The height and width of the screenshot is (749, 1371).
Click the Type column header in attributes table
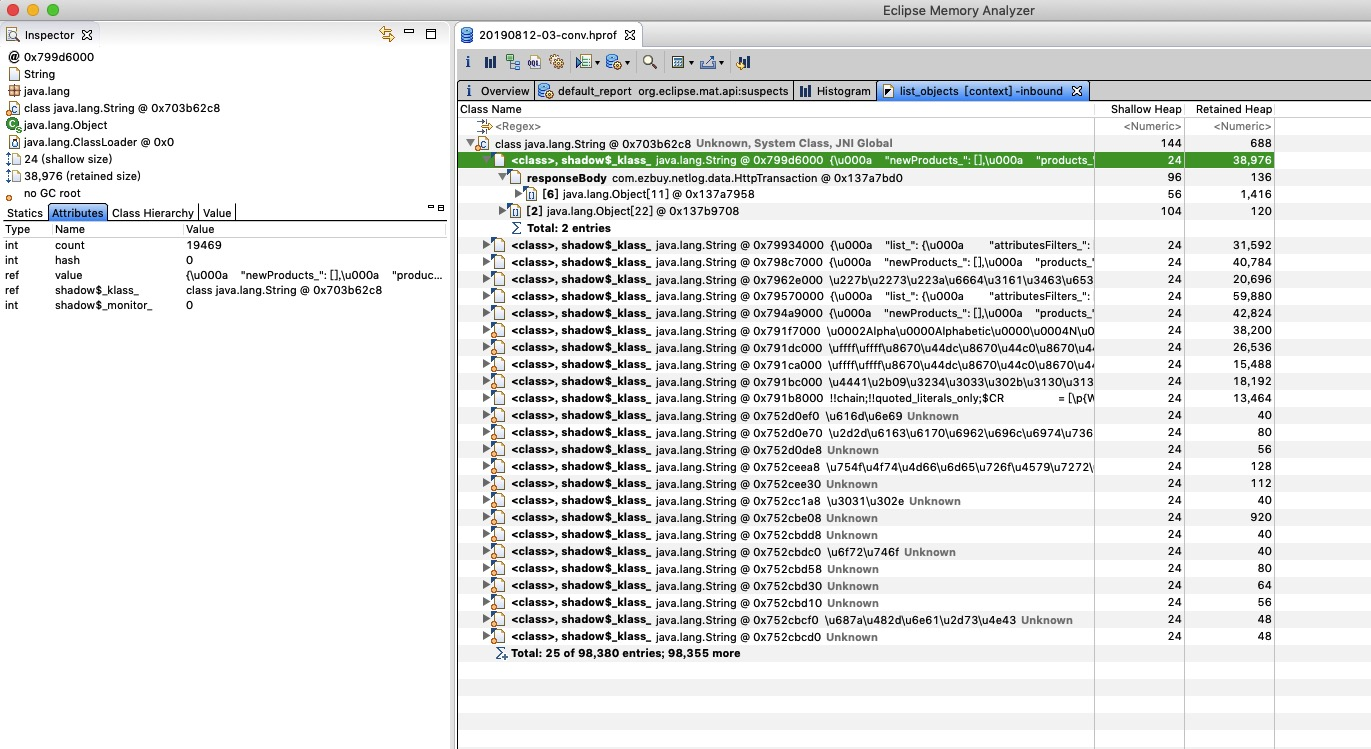(x=27, y=229)
